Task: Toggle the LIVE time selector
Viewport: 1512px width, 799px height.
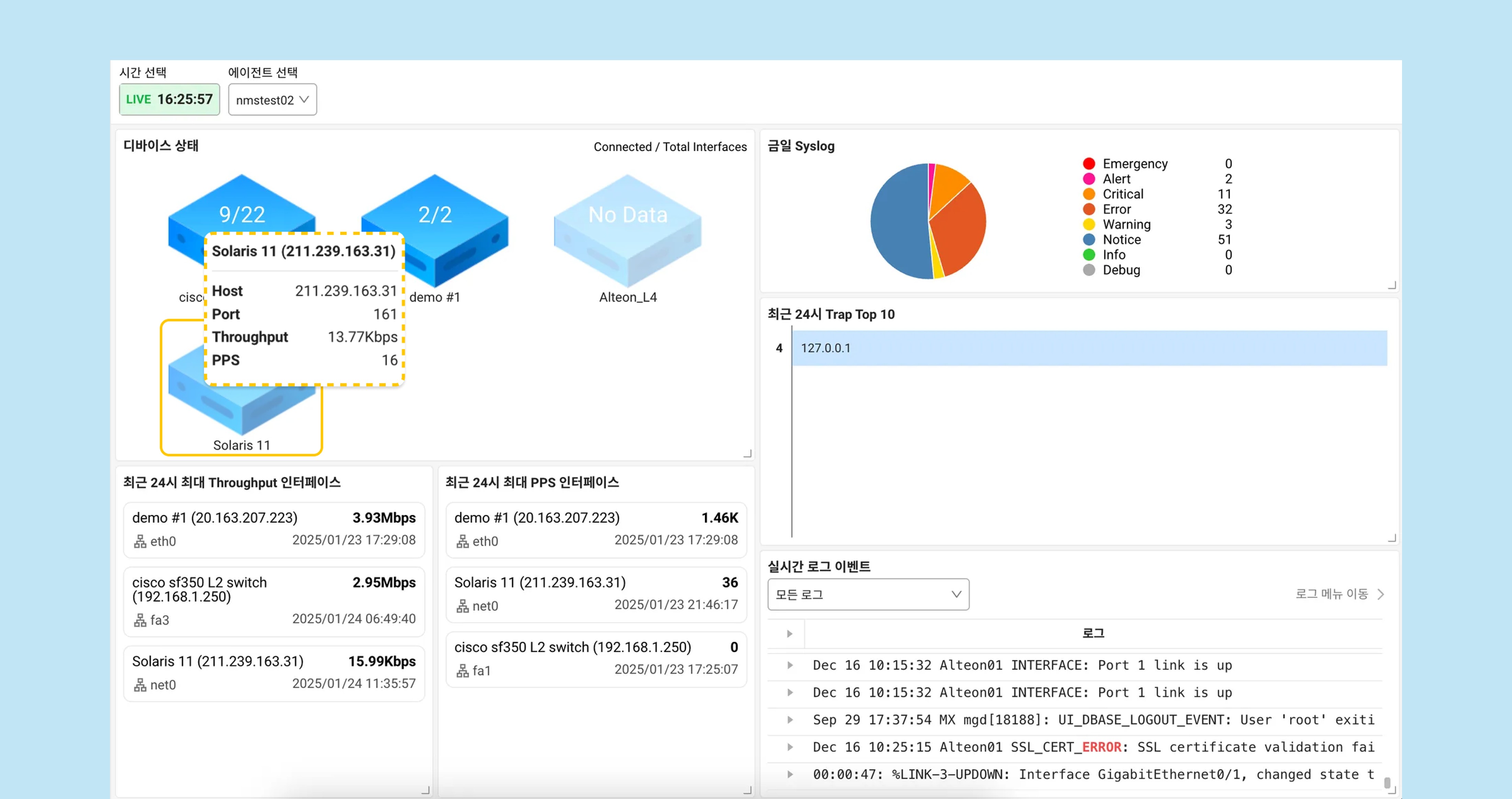Action: (x=169, y=99)
